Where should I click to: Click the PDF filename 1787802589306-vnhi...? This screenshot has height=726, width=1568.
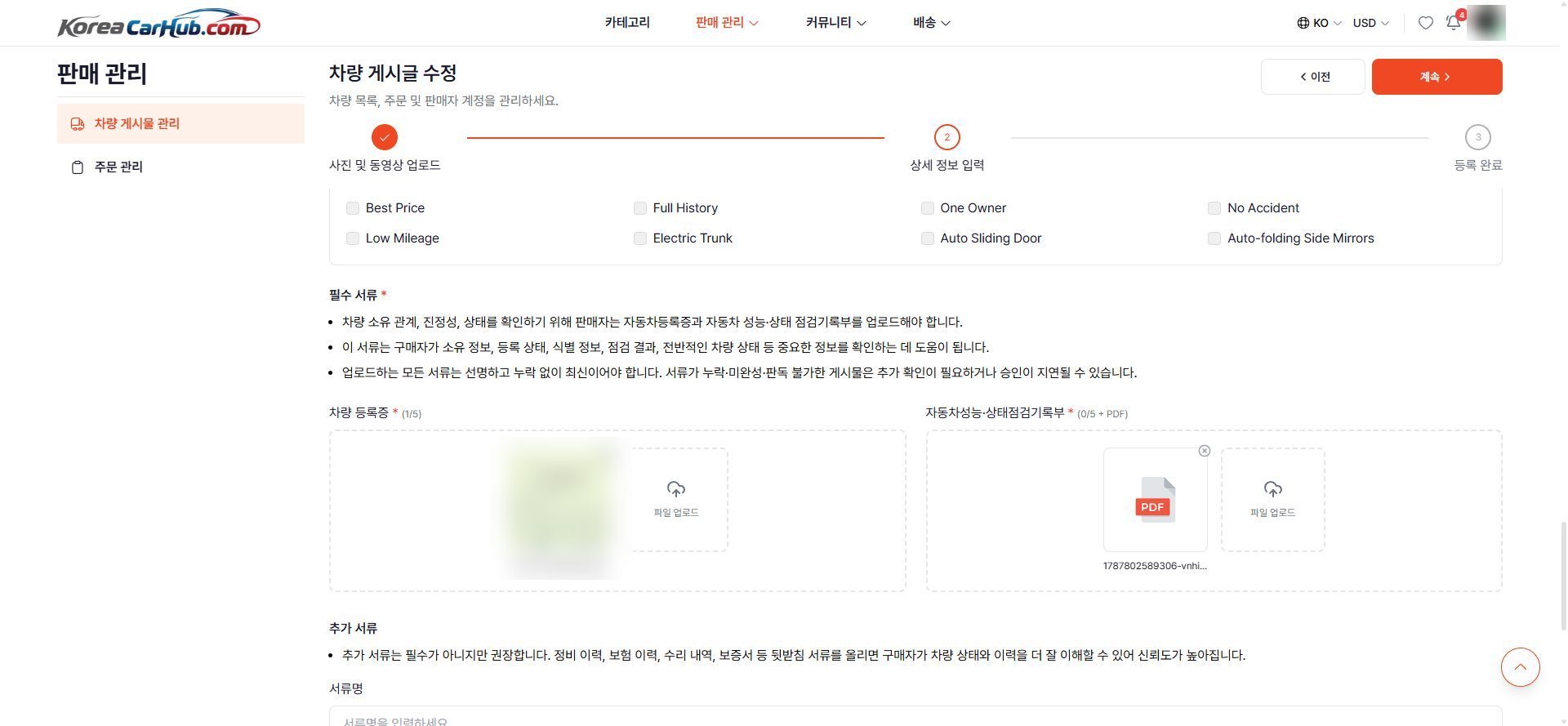[x=1155, y=566]
